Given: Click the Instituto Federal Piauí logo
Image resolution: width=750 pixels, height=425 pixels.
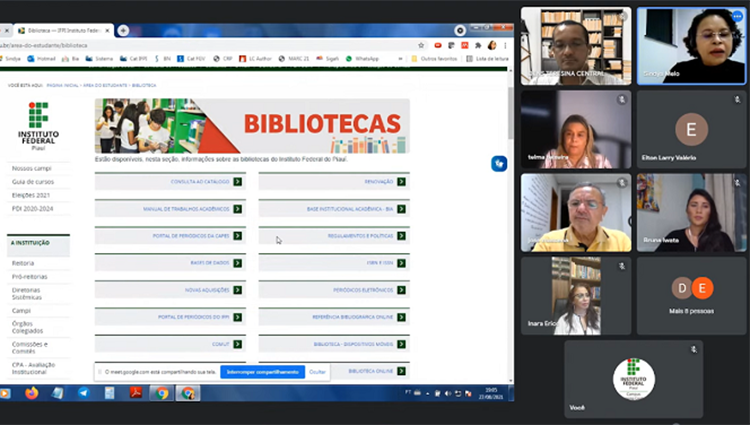Looking at the screenshot, I should tap(38, 126).
